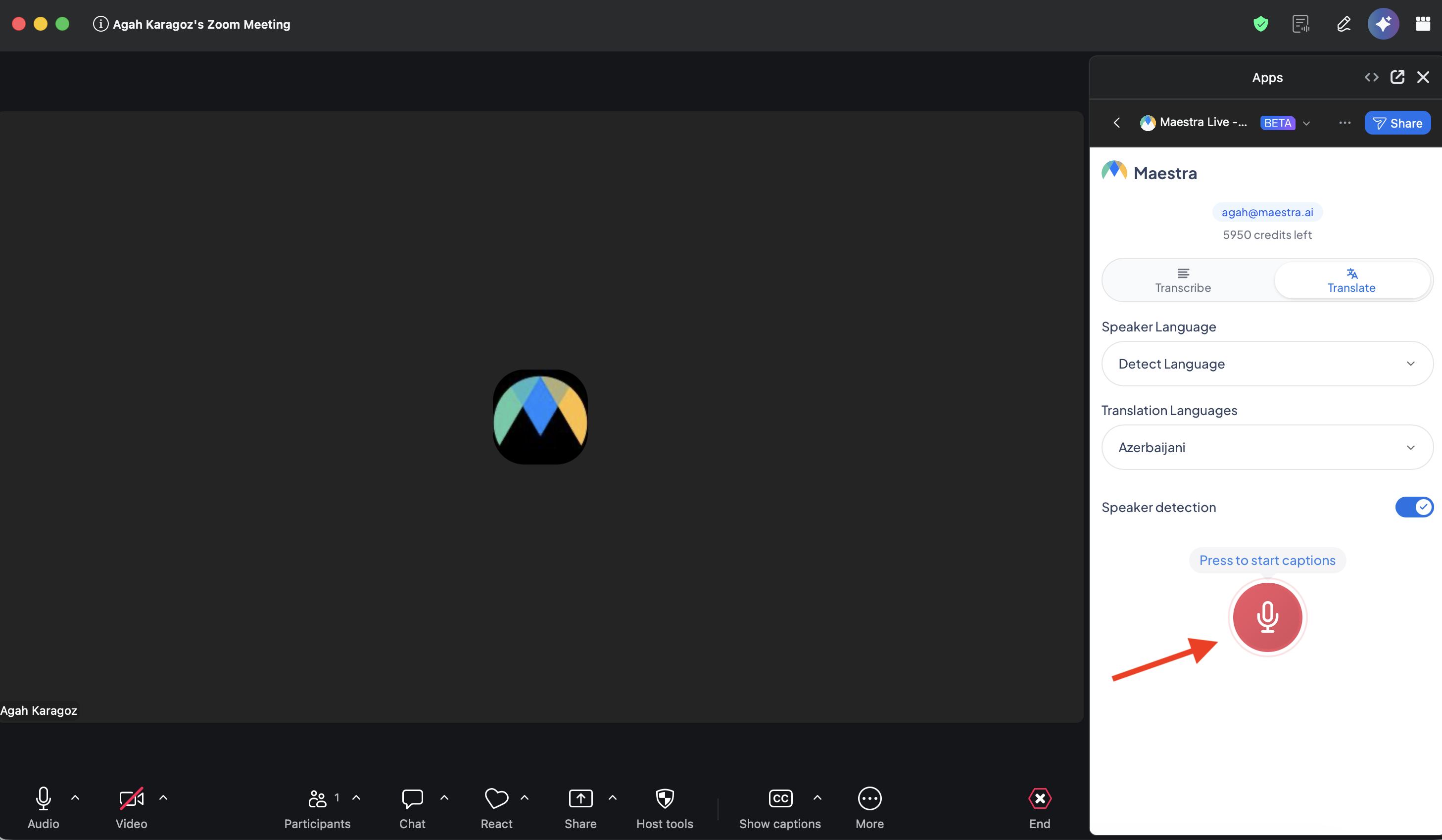Toggle Show captions CC button

[x=780, y=808]
